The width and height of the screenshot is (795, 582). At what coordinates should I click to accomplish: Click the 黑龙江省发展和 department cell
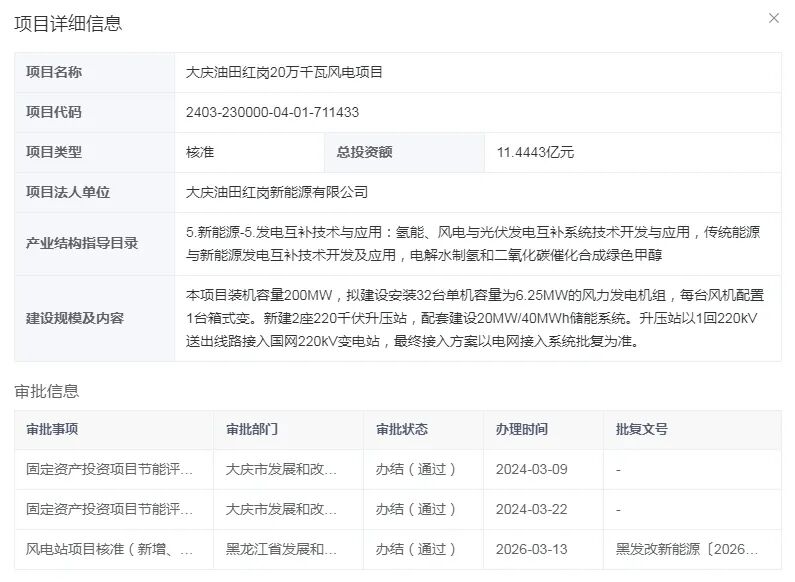click(281, 549)
